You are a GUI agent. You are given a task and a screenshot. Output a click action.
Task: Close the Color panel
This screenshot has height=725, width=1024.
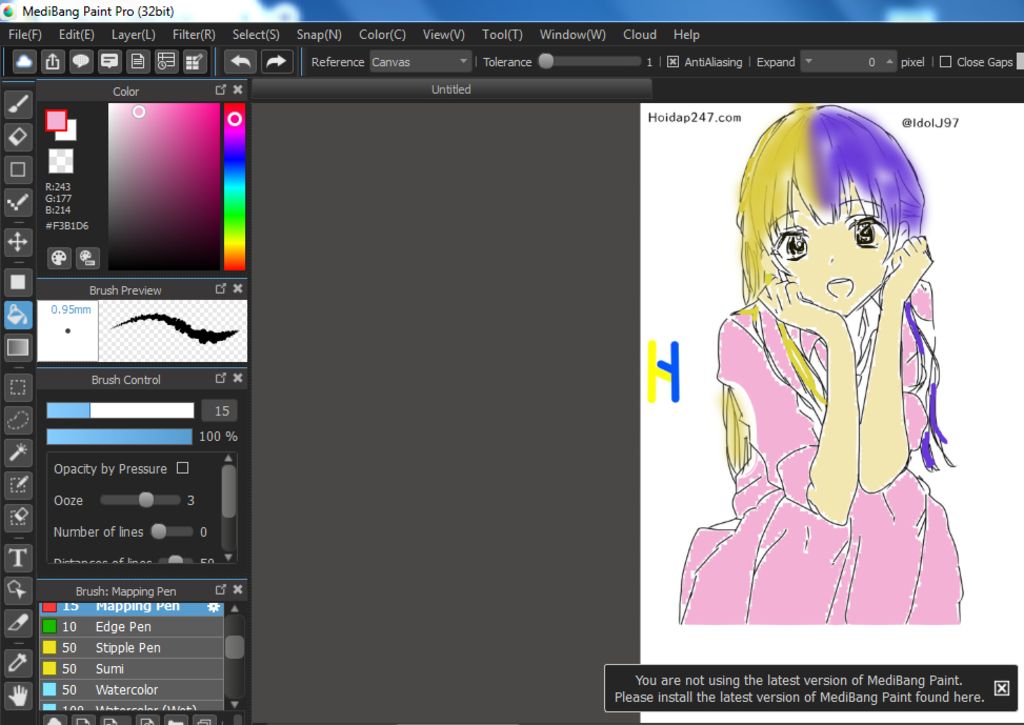238,90
